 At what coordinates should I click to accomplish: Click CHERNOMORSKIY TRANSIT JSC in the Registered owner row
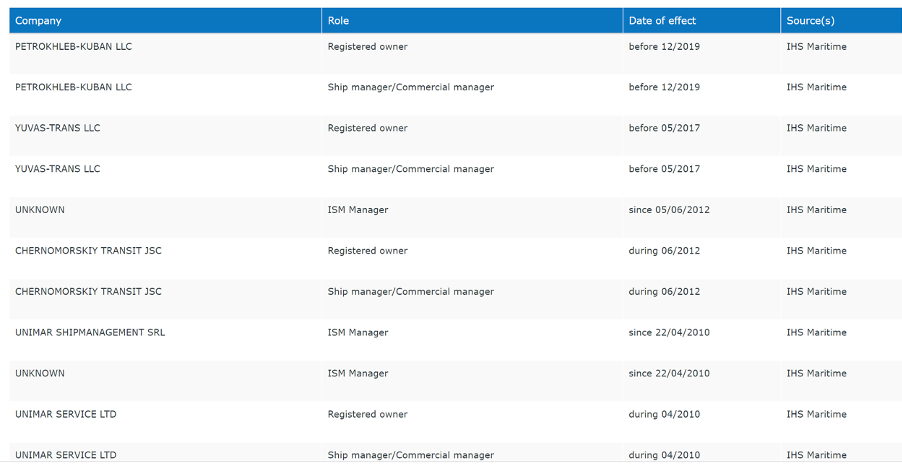pyautogui.click(x=88, y=251)
